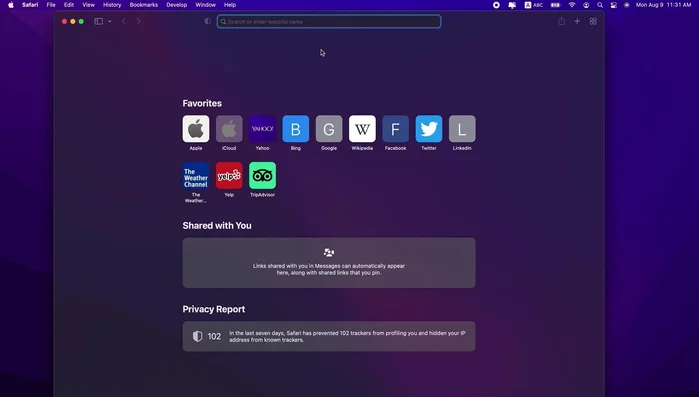Open the Help menu
The width and height of the screenshot is (699, 397).
(230, 5)
